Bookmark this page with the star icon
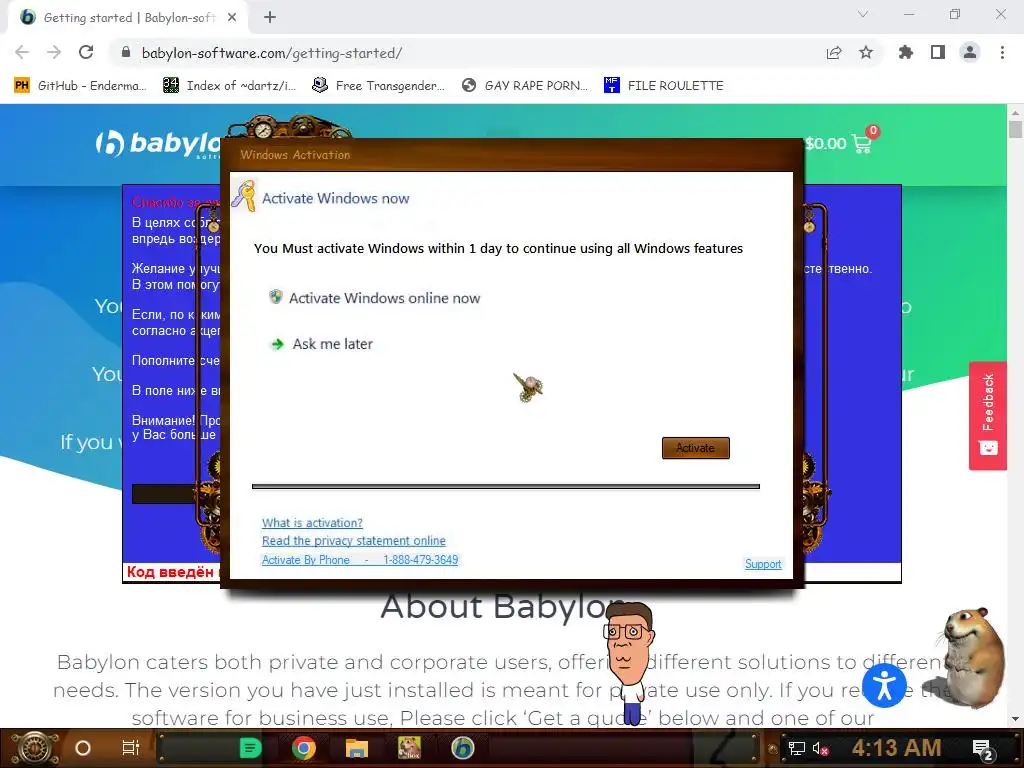Screen dimensions: 1024x768 [866, 52]
